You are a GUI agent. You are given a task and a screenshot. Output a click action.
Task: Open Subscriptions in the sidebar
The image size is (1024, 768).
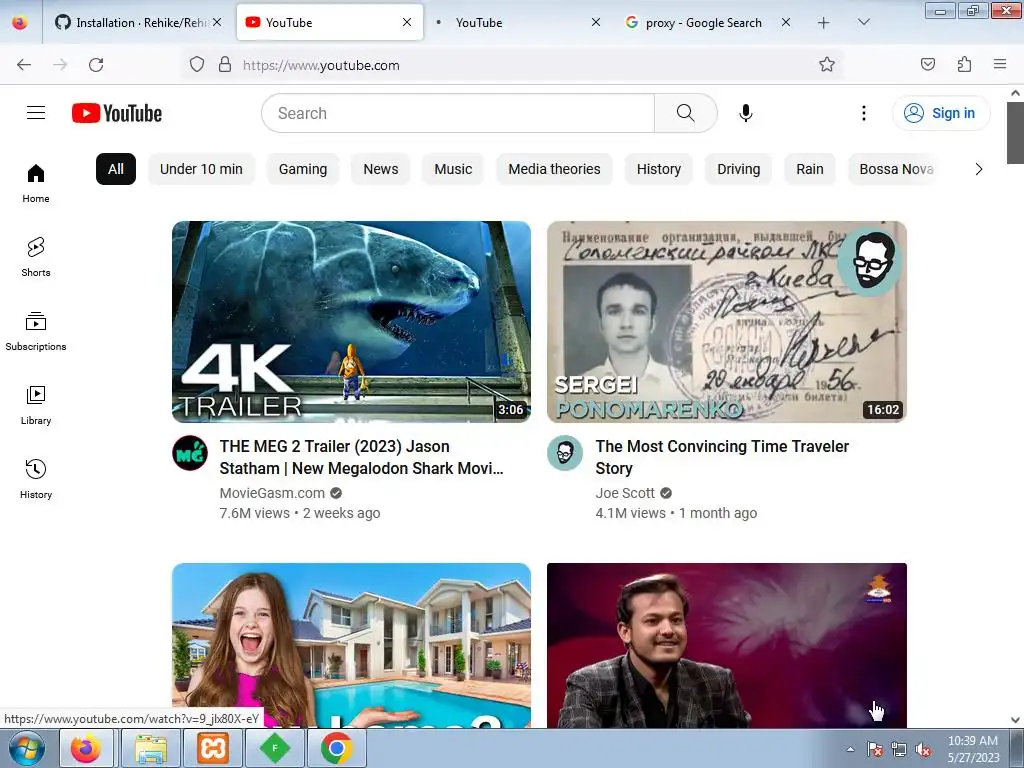(36, 331)
